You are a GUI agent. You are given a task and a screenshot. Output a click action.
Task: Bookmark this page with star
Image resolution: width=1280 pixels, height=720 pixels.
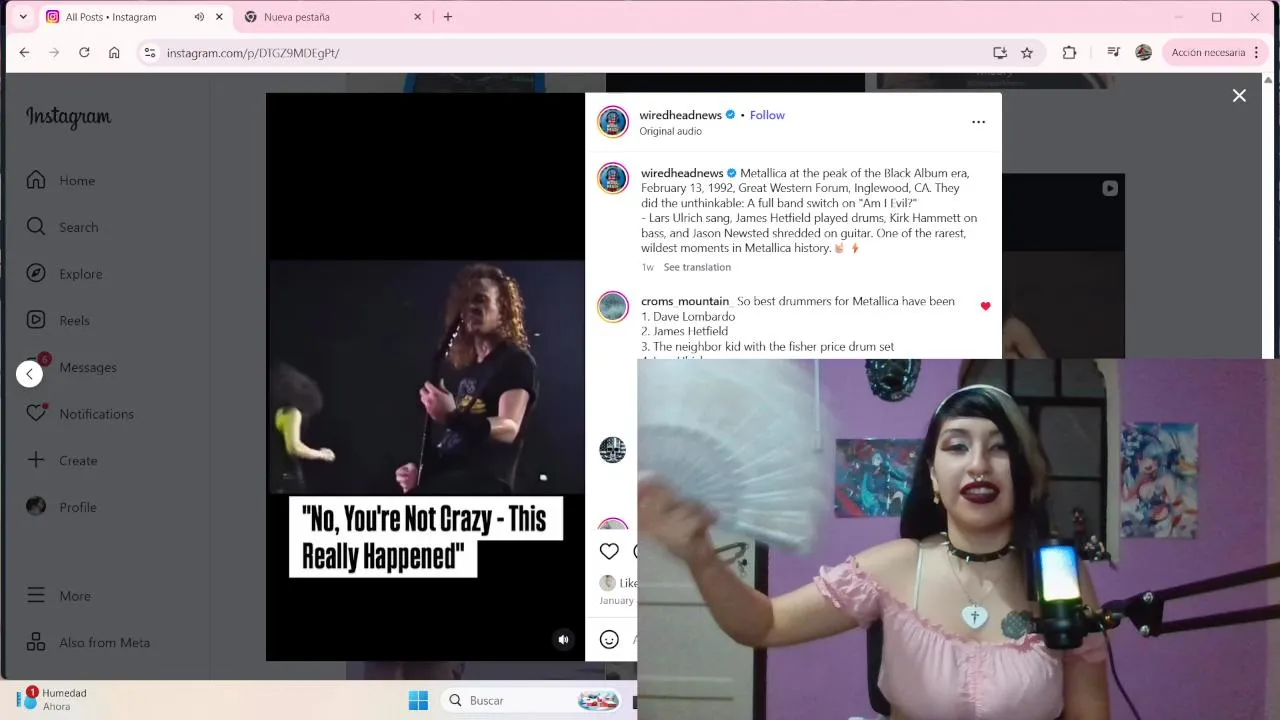click(x=1027, y=53)
